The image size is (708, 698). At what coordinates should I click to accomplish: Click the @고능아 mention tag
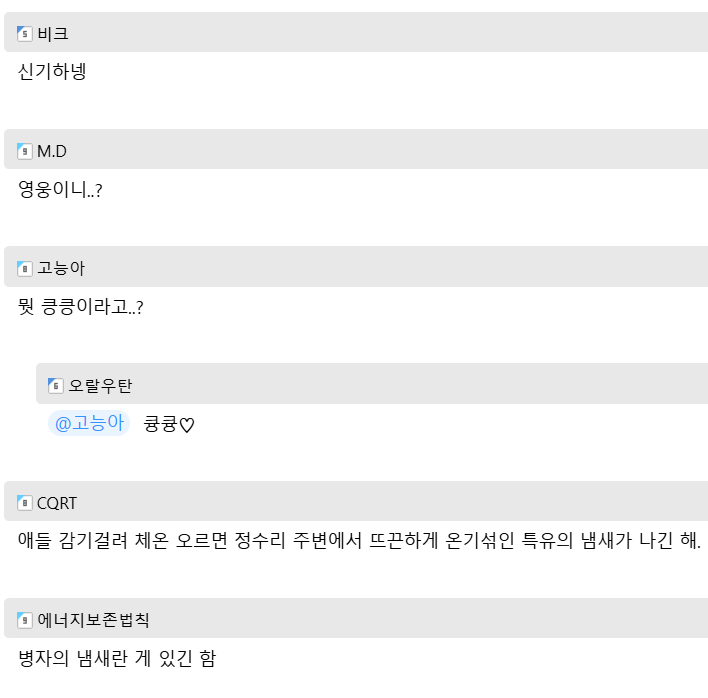pyautogui.click(x=89, y=424)
